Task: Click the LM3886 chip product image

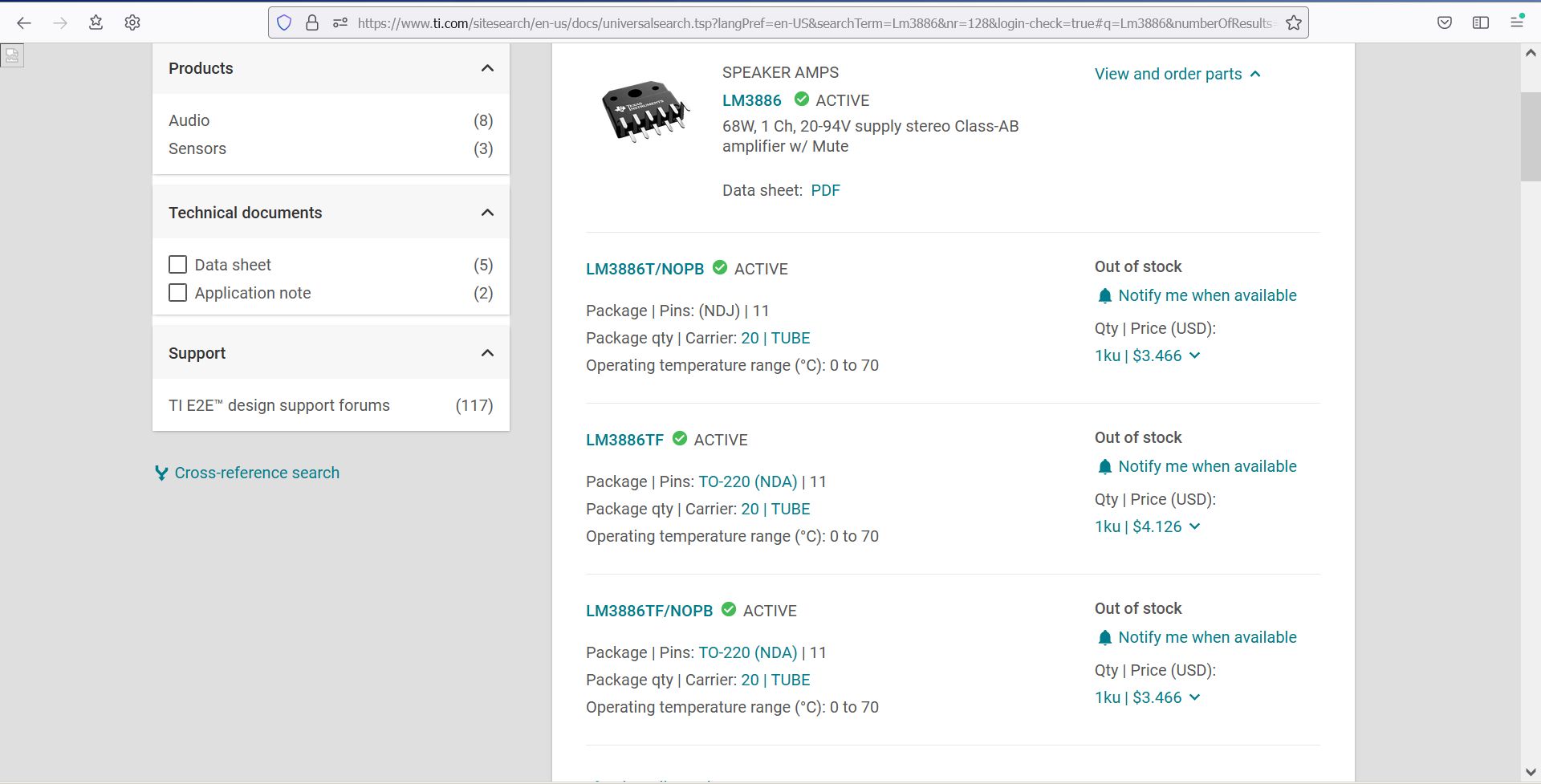Action: click(x=645, y=111)
